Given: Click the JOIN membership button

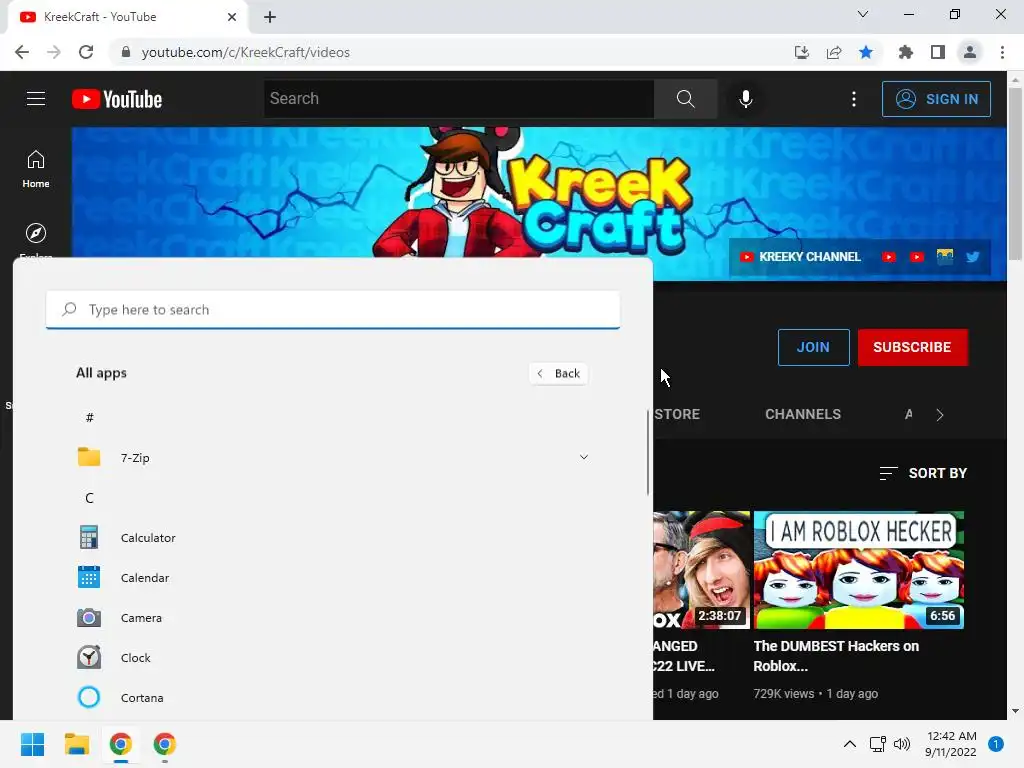Looking at the screenshot, I should tap(813, 347).
